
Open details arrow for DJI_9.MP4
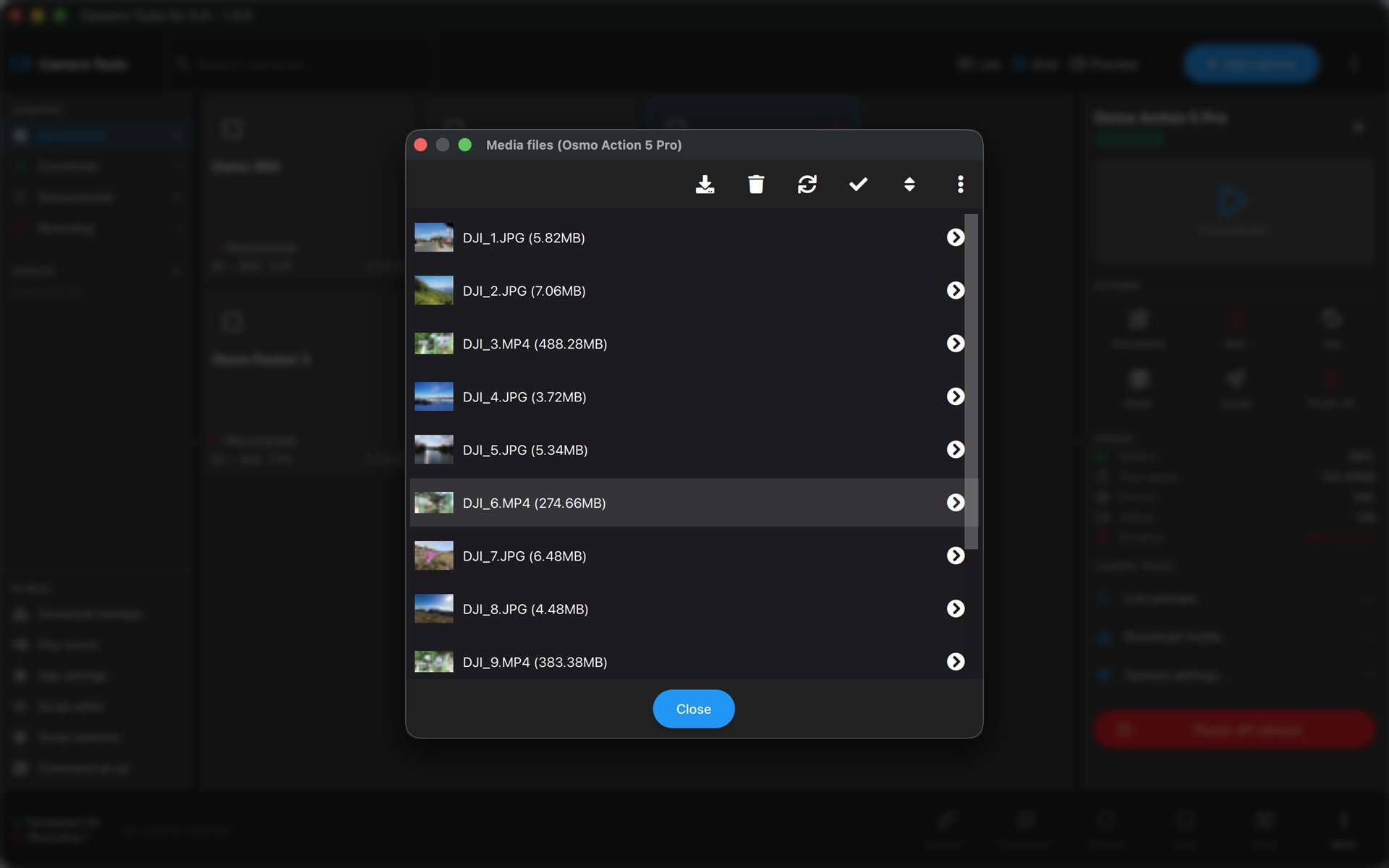pyautogui.click(x=956, y=662)
